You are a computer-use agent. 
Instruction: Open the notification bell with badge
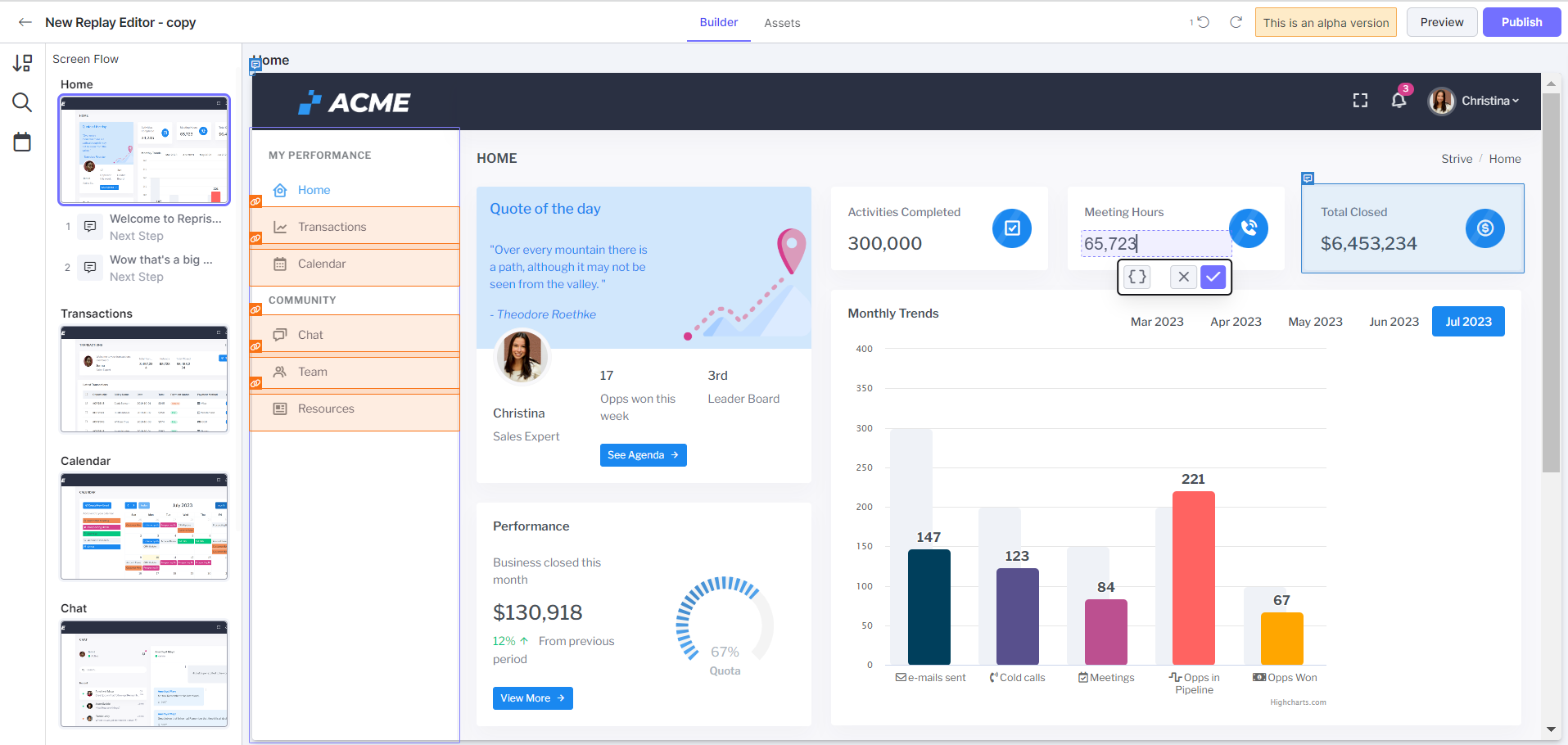tap(1399, 99)
